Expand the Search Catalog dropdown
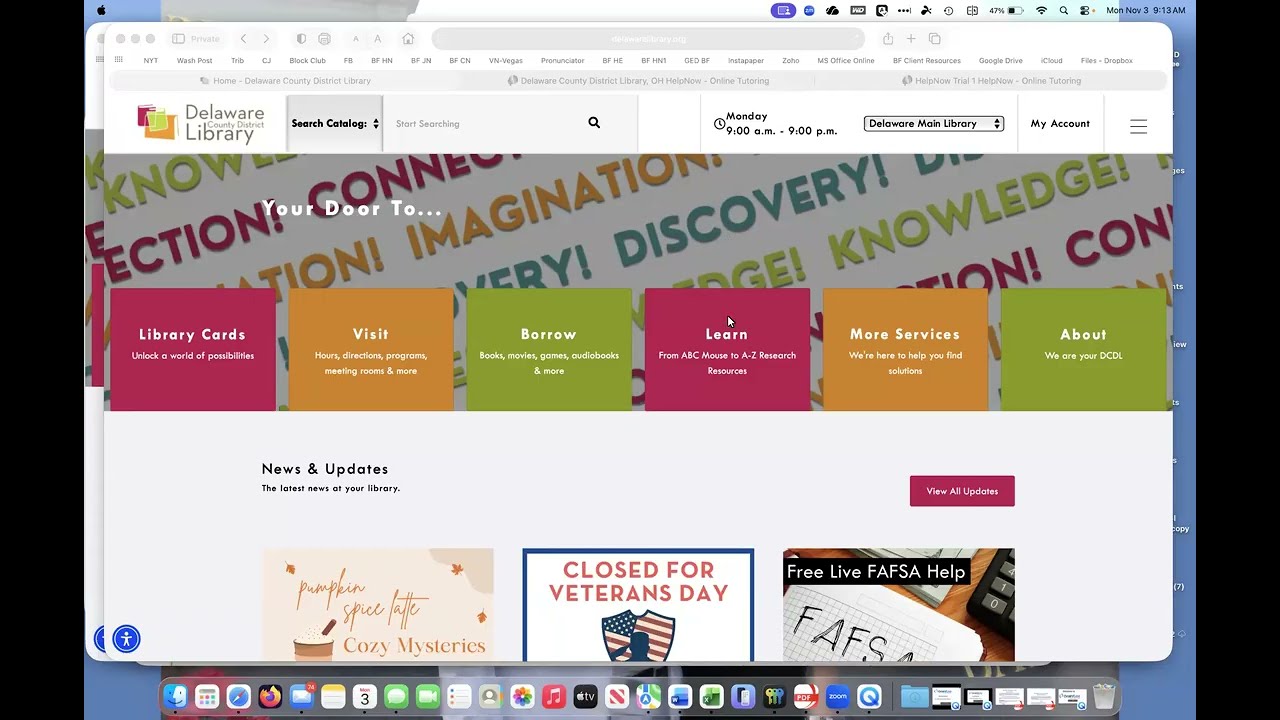The image size is (1280, 720). (335, 123)
